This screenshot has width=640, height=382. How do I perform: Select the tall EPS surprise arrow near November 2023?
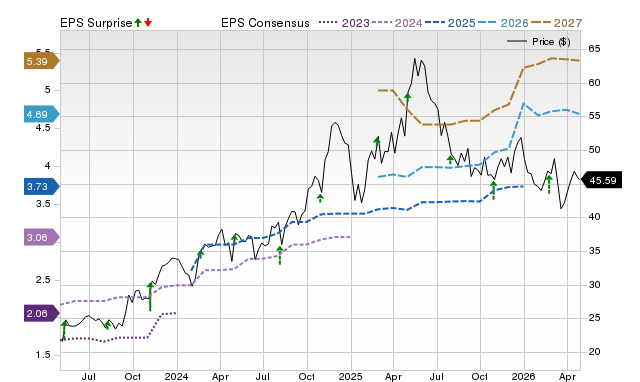coord(150,297)
